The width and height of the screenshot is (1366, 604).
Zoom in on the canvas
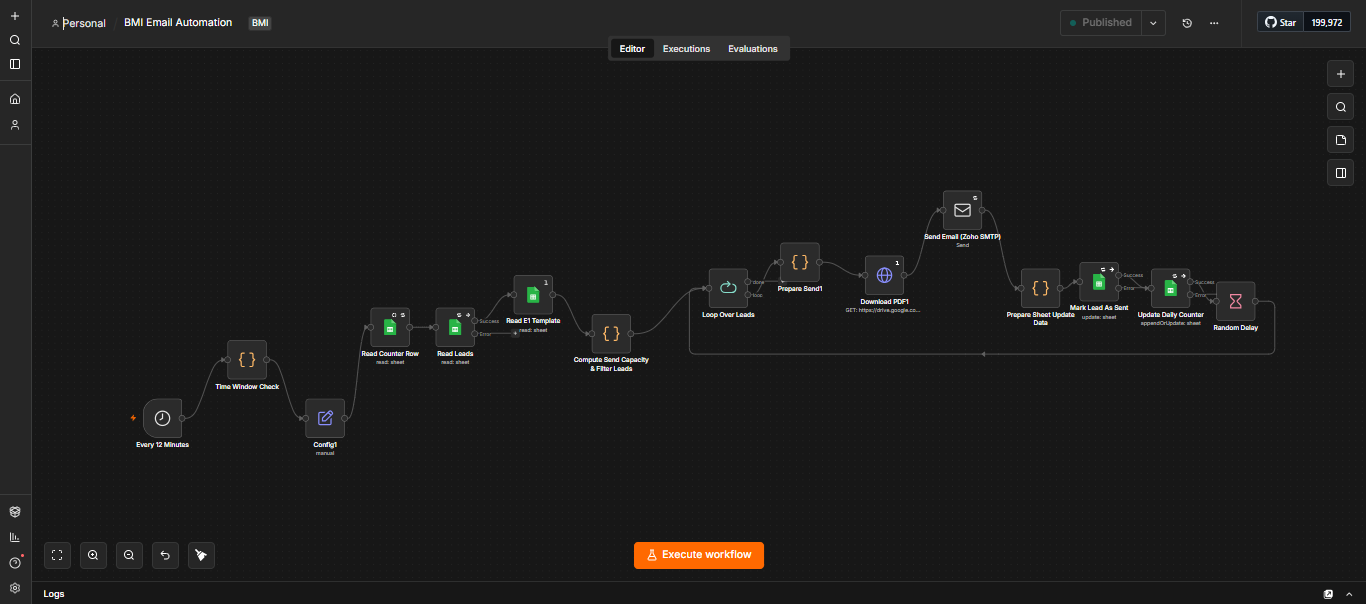pos(93,555)
